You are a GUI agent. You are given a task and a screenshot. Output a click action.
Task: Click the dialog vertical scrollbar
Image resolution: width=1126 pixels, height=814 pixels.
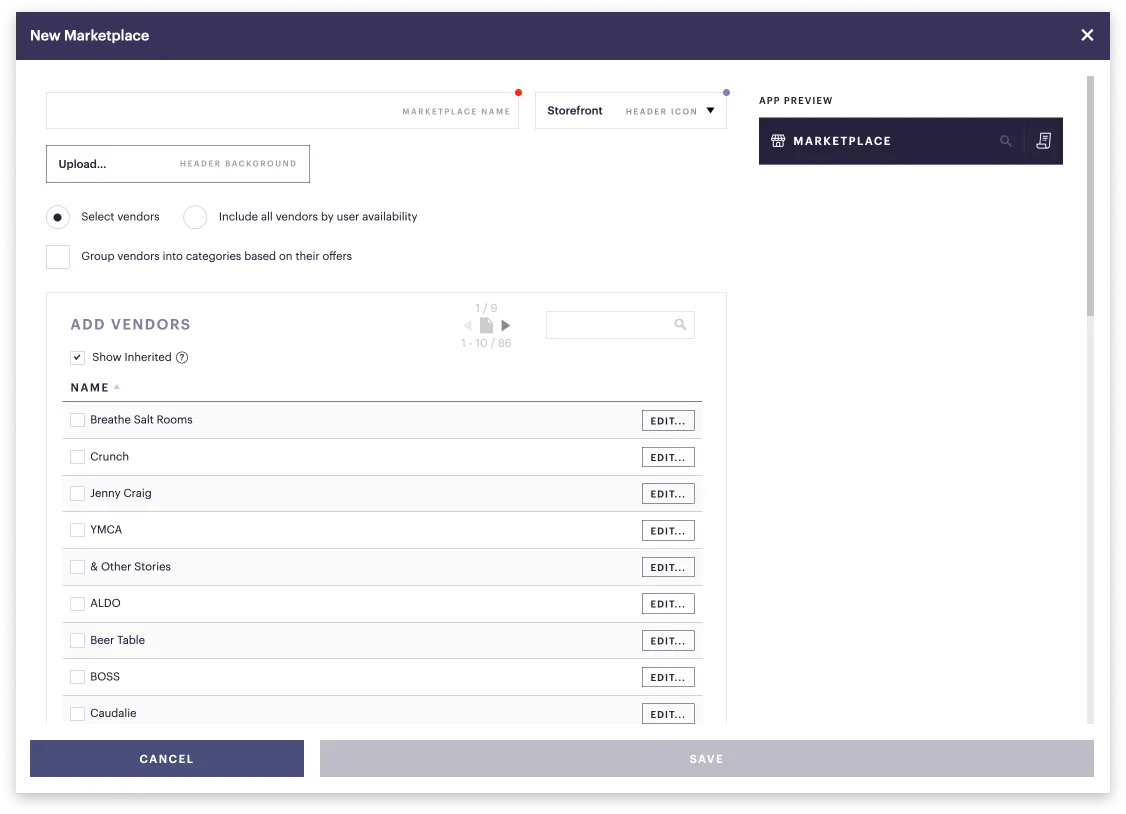click(1090, 196)
